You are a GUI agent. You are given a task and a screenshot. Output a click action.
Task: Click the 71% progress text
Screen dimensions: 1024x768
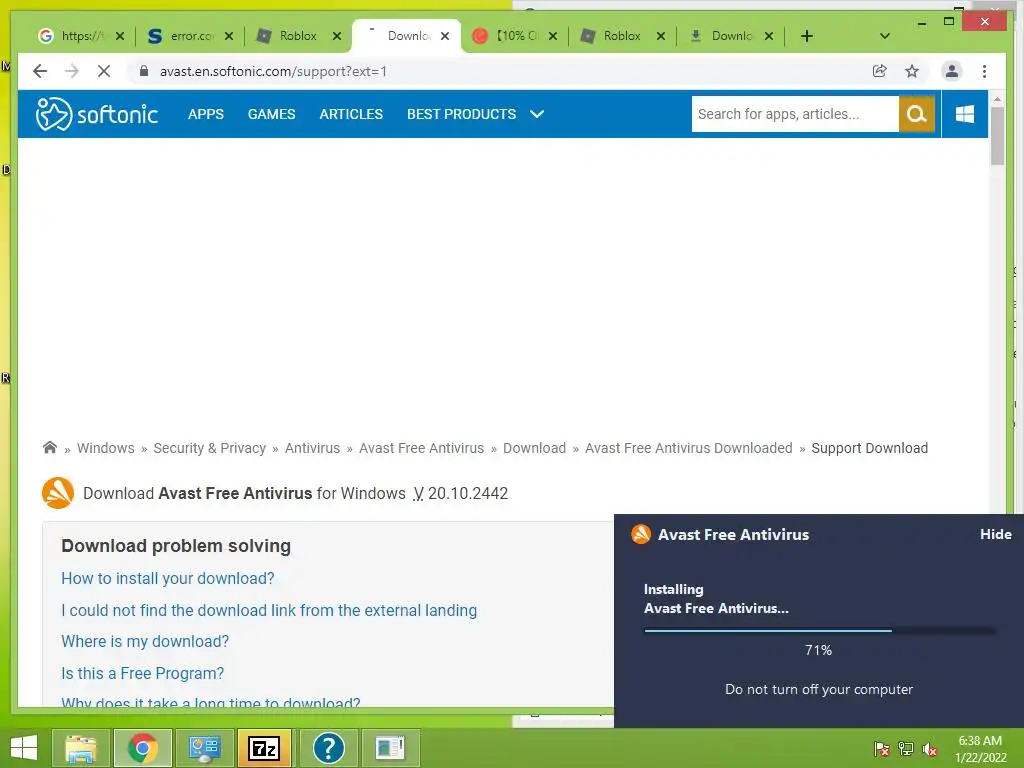818,650
